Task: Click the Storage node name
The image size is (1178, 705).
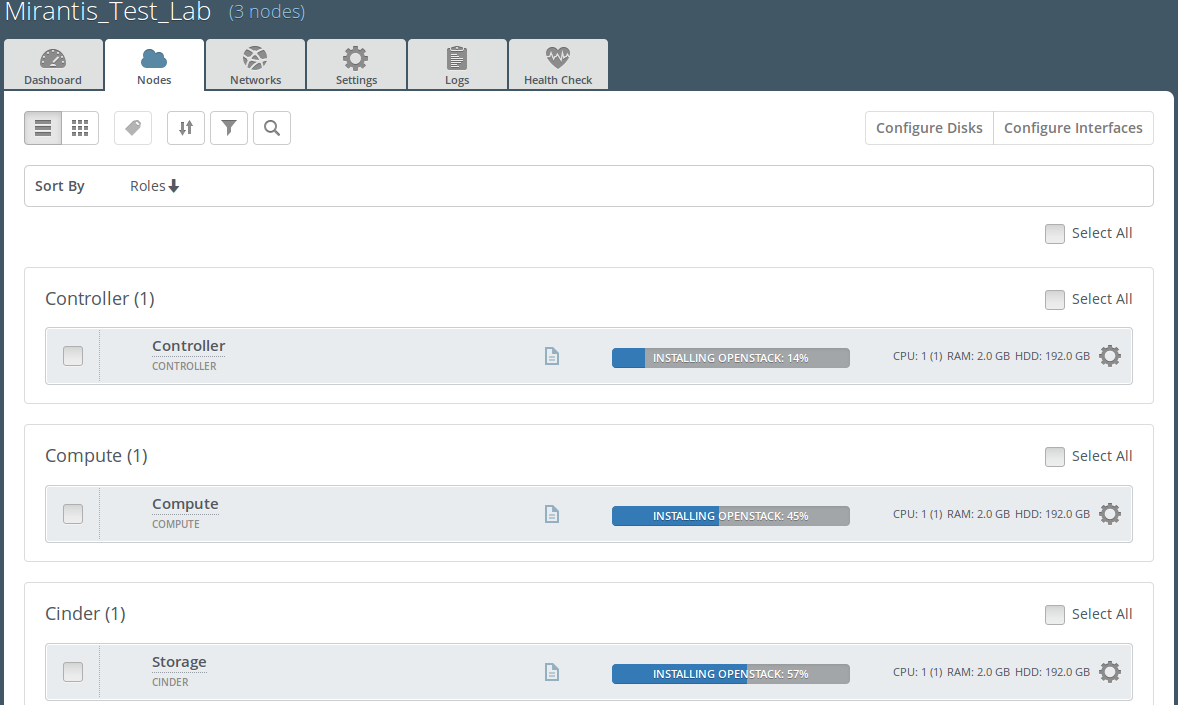Action: pyautogui.click(x=179, y=661)
